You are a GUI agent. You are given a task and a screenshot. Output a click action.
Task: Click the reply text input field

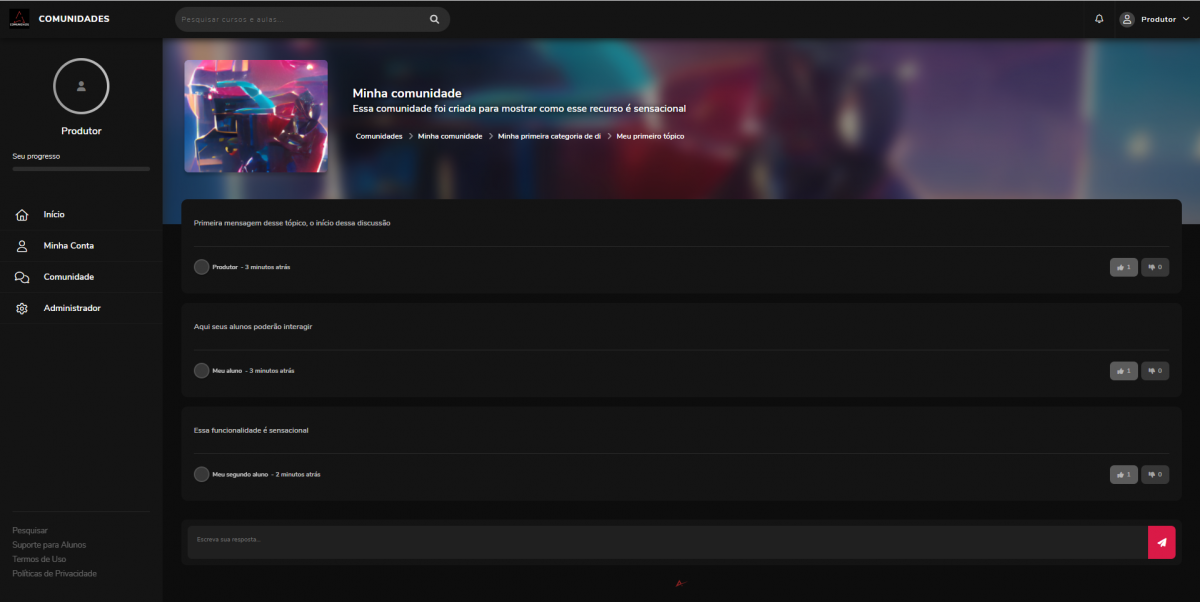666,542
